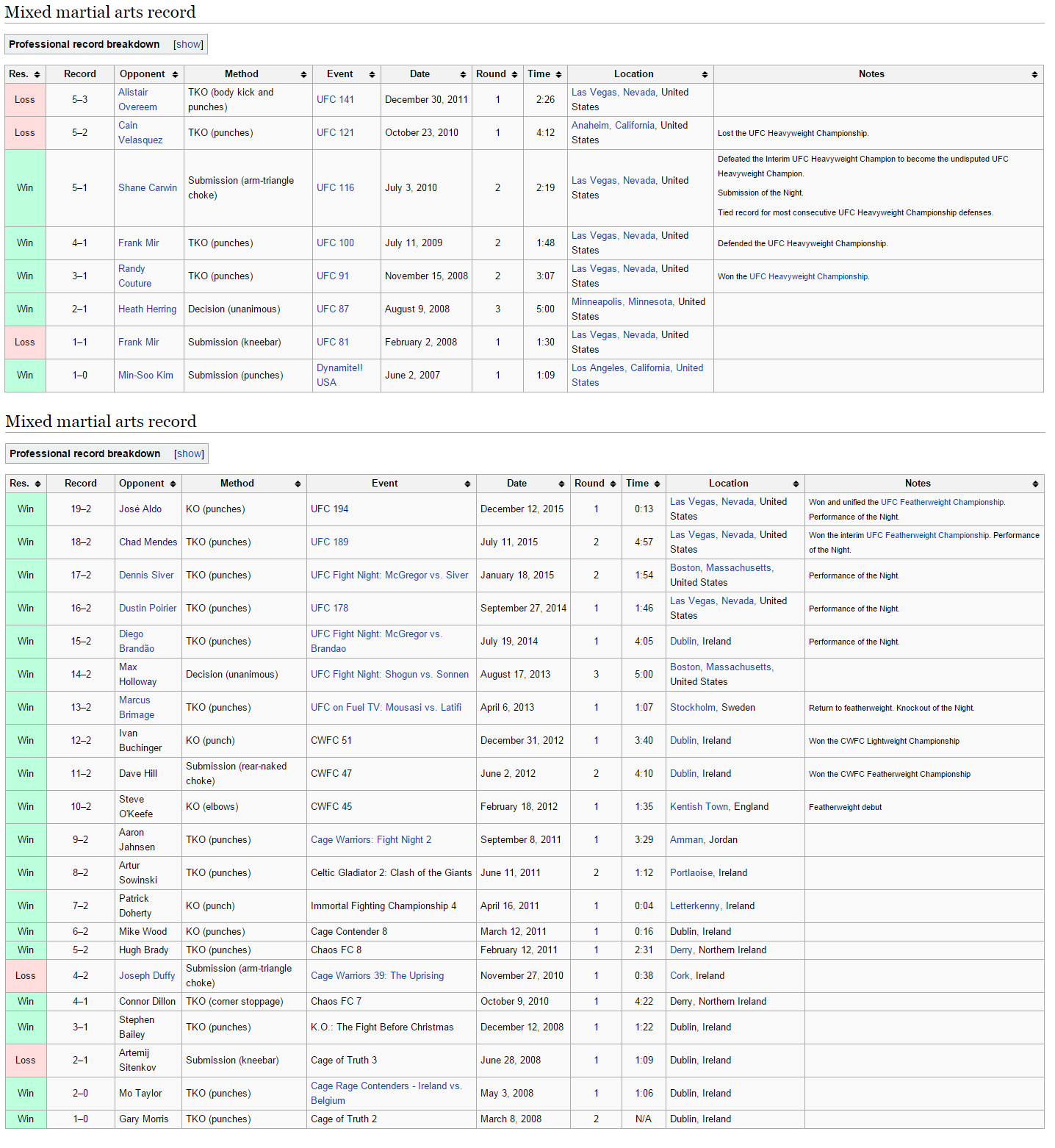Open Cork location link

tap(680, 976)
